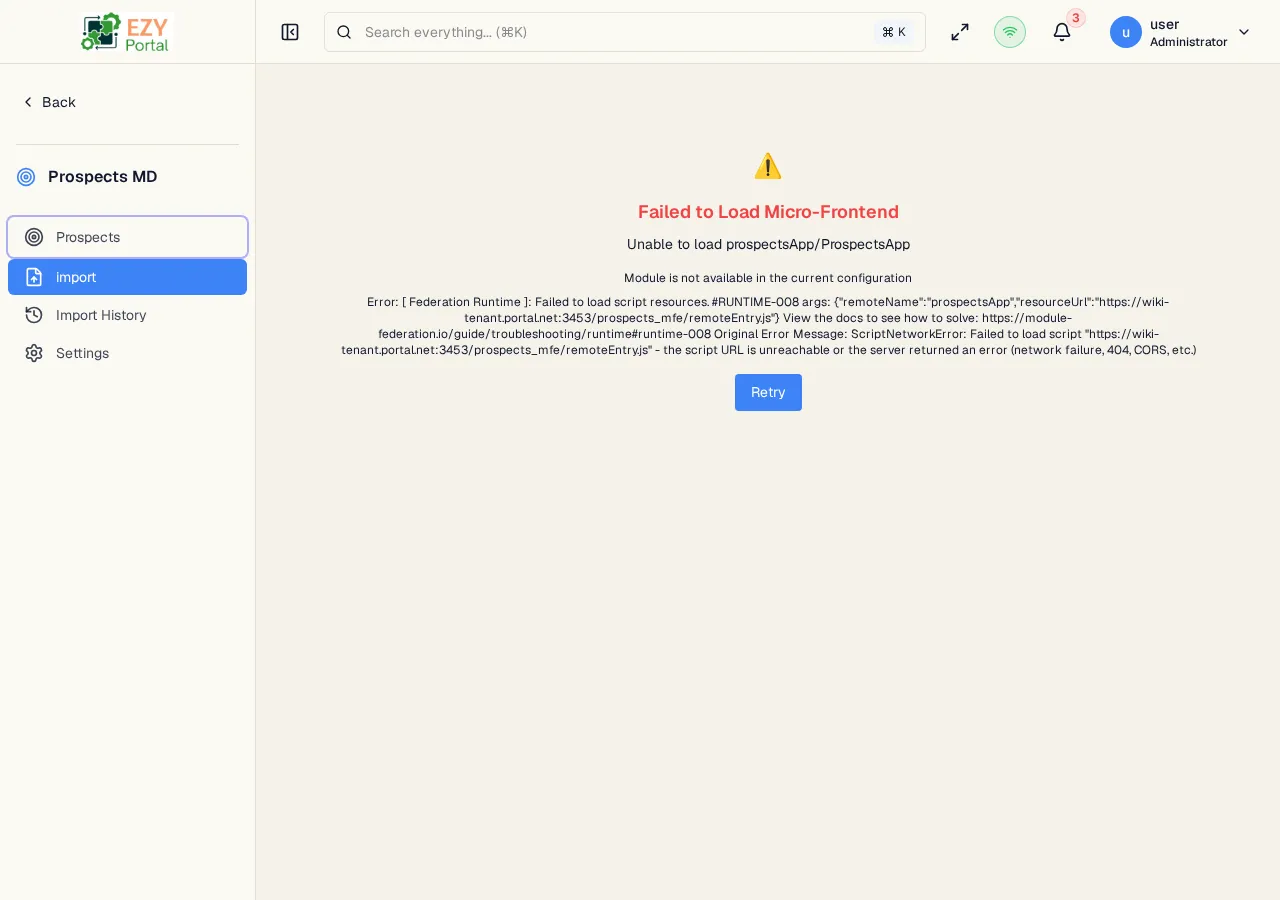Select the Prospects MD heading

pyautogui.click(x=103, y=176)
